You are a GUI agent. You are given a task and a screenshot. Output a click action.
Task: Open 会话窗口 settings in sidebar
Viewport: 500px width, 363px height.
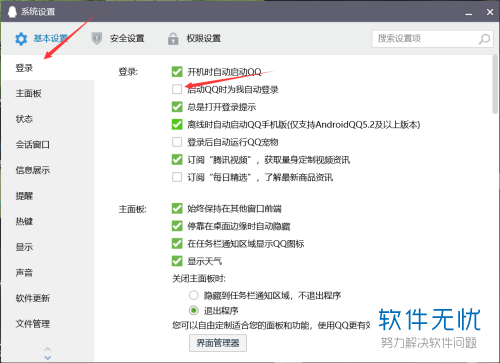point(48,145)
